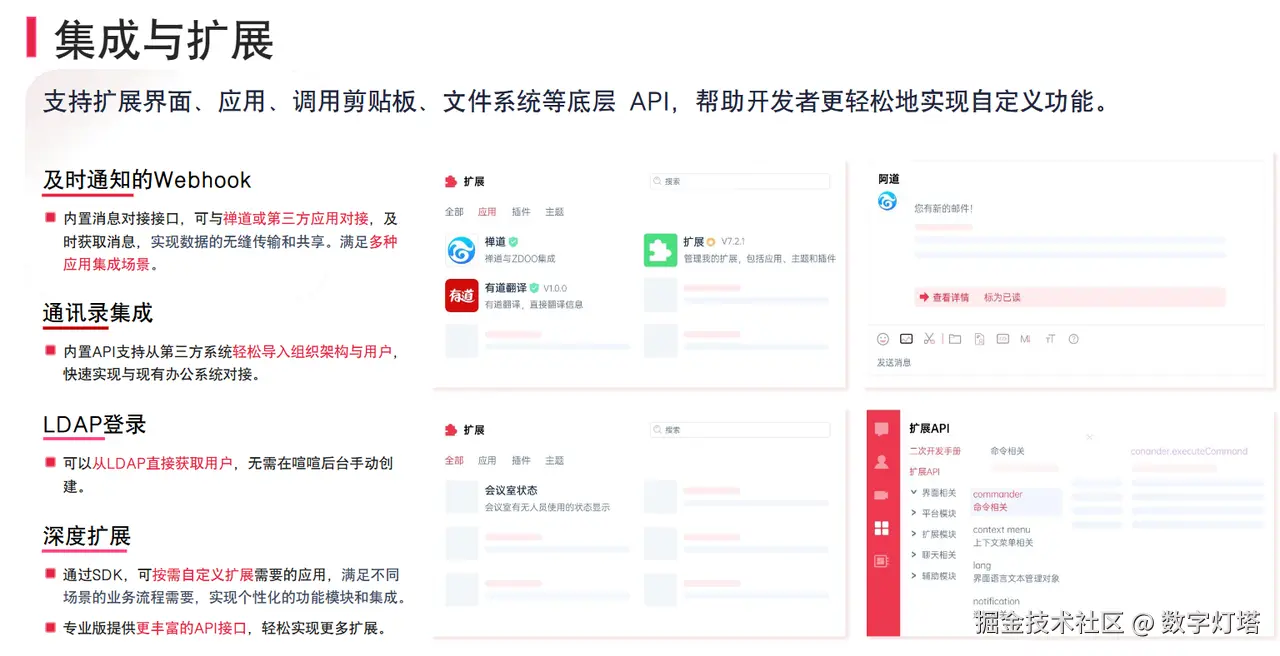This screenshot has width=1280, height=656.
Task: Select 全部 tab in lower extensions panel
Action: coord(454,461)
